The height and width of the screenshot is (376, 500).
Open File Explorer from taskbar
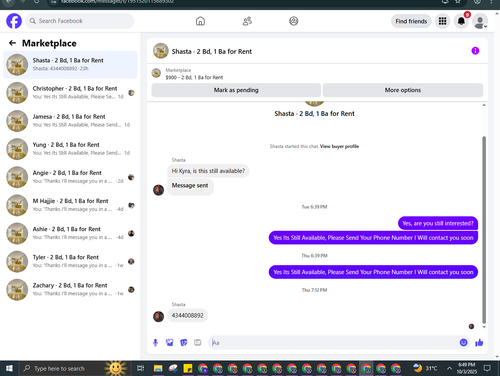[x=158, y=368]
